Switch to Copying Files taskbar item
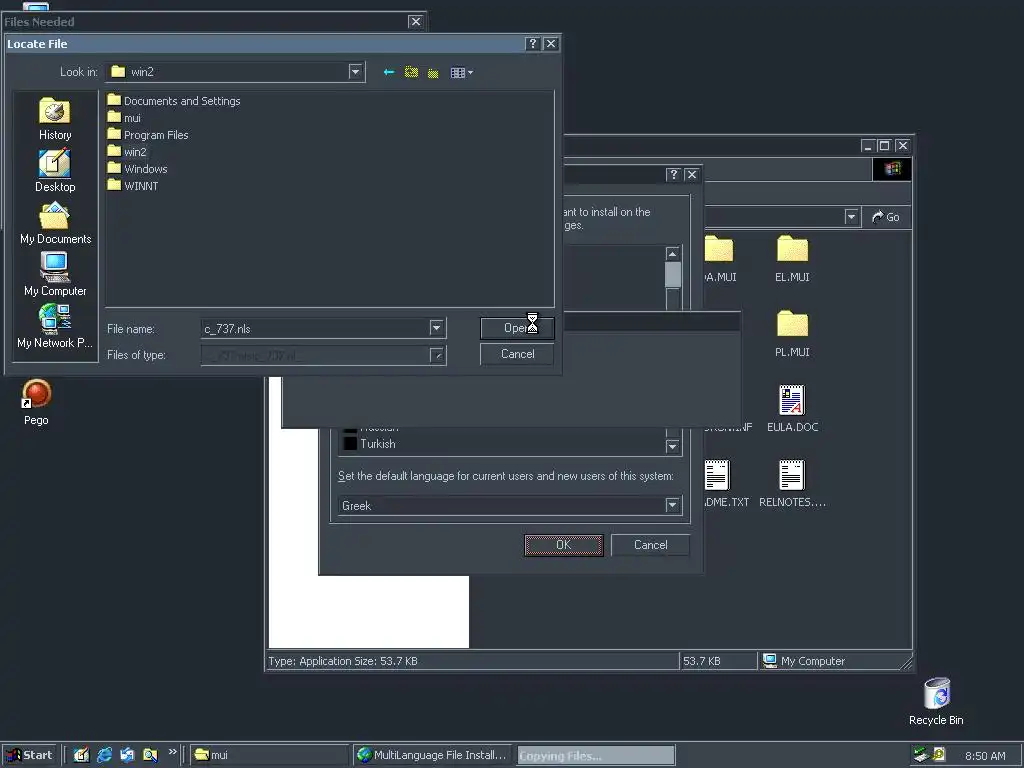The width and height of the screenshot is (1024, 768). [596, 755]
